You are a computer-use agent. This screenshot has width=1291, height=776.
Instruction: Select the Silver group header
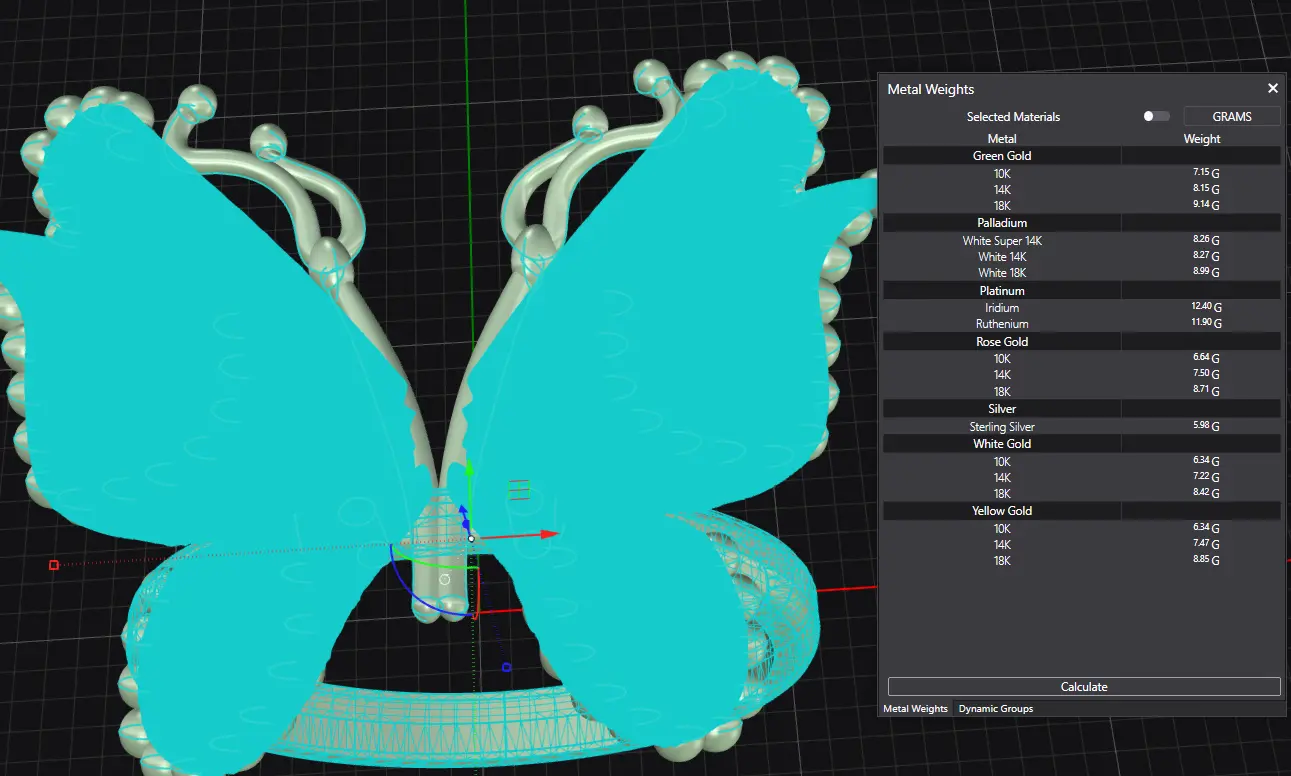point(1082,409)
